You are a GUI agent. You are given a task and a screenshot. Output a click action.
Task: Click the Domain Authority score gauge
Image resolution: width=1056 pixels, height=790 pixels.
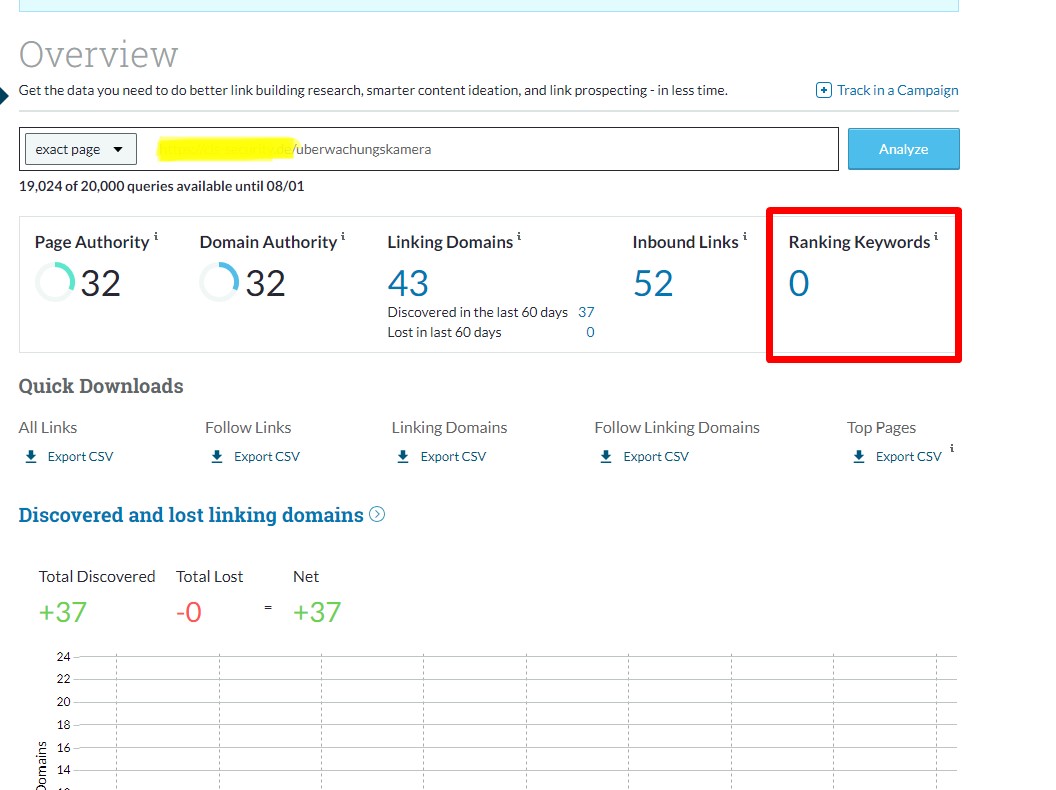pyautogui.click(x=220, y=282)
